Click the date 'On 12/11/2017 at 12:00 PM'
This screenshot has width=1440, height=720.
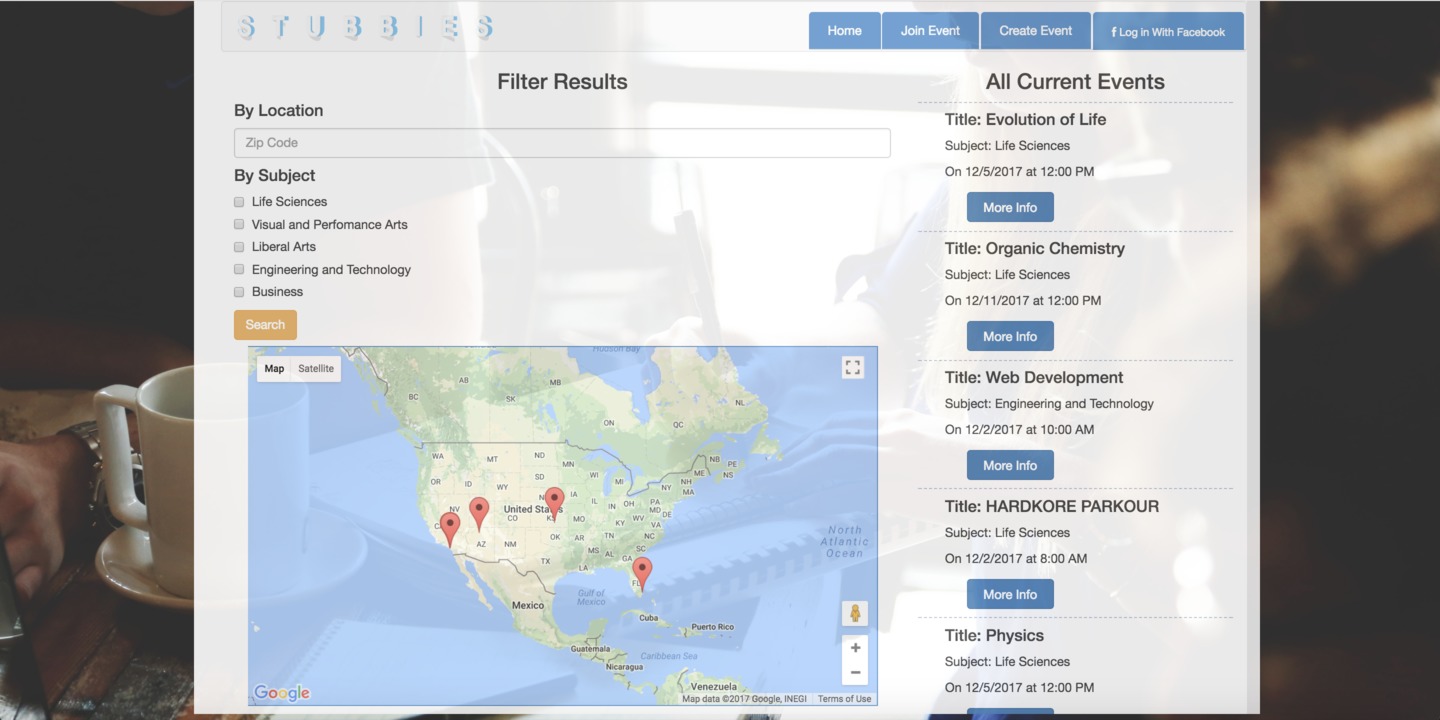pyautogui.click(x=1023, y=301)
